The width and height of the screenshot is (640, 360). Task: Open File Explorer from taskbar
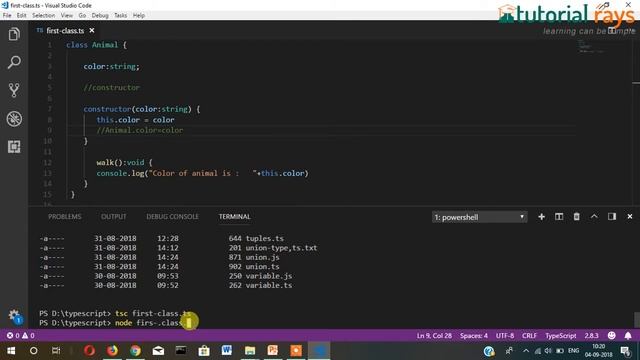point(250,351)
